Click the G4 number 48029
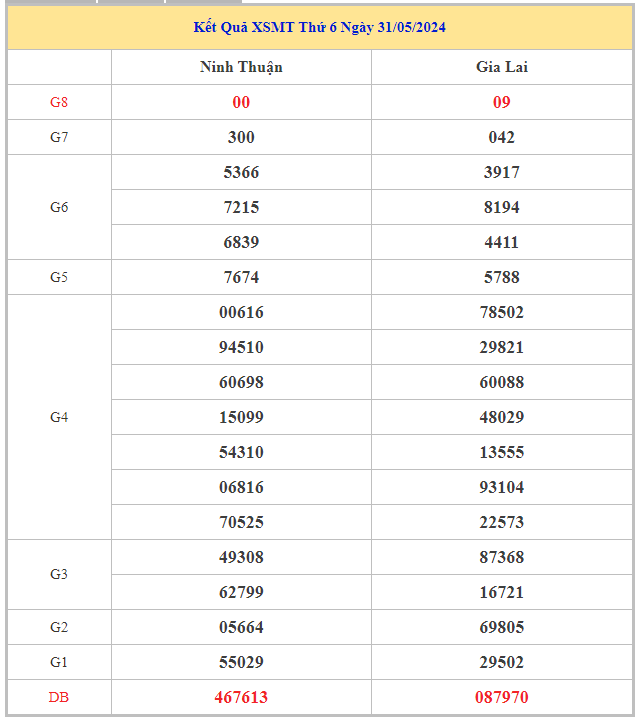 (501, 417)
